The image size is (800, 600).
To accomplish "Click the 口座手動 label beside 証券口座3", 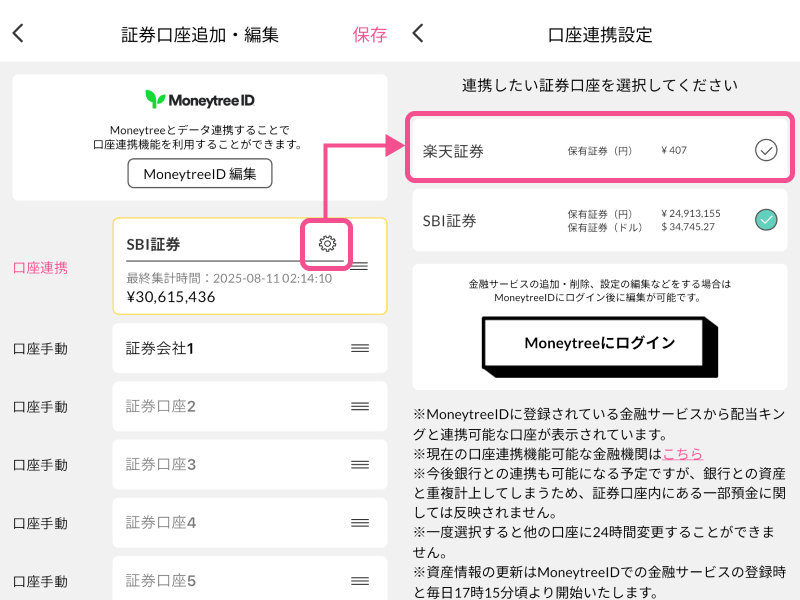I will (x=40, y=465).
